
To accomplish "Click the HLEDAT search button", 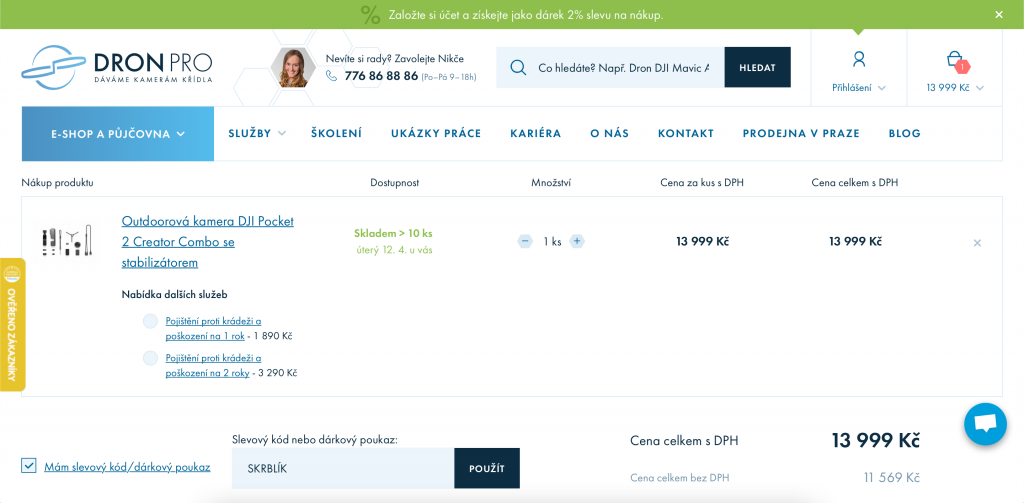I will tap(758, 67).
